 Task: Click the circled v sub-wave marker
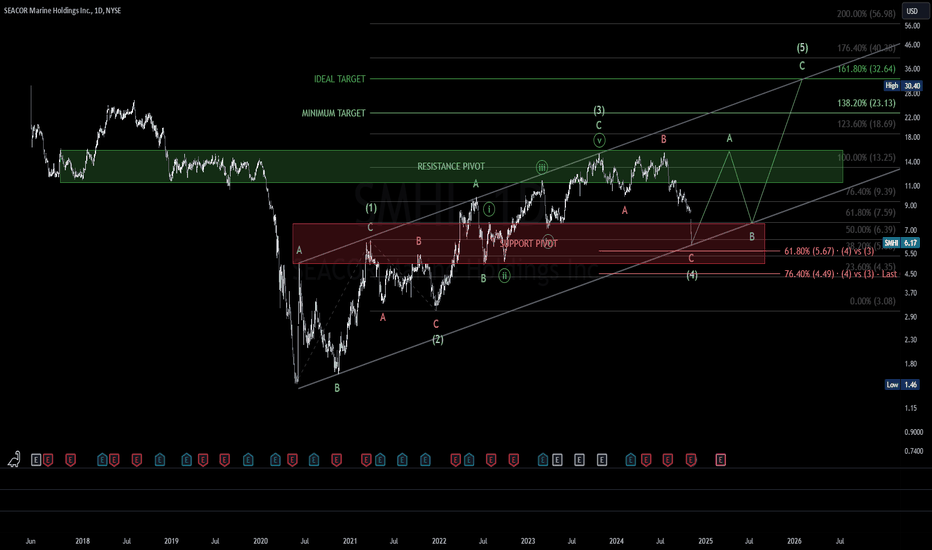[x=599, y=140]
